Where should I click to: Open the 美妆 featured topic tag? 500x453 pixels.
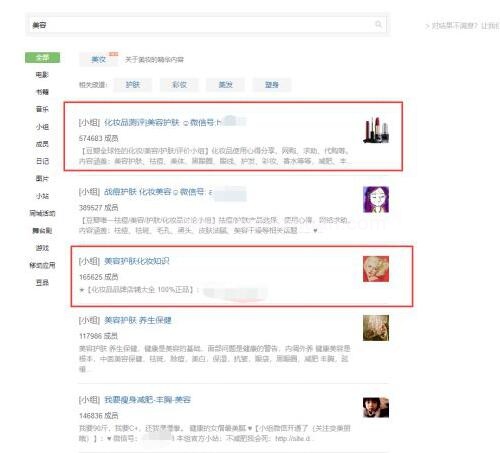(98, 59)
